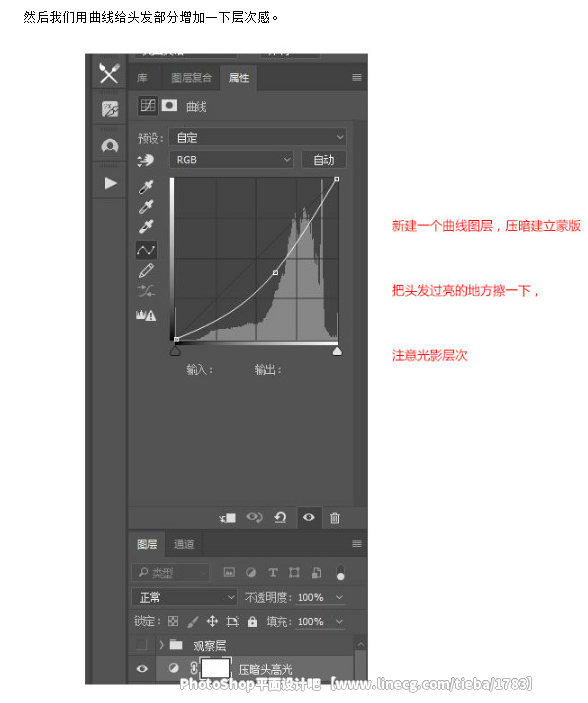This screenshot has height=703, width=588.
Task: Activate the on-image targeted adjustment hand tool
Action: 145,160
